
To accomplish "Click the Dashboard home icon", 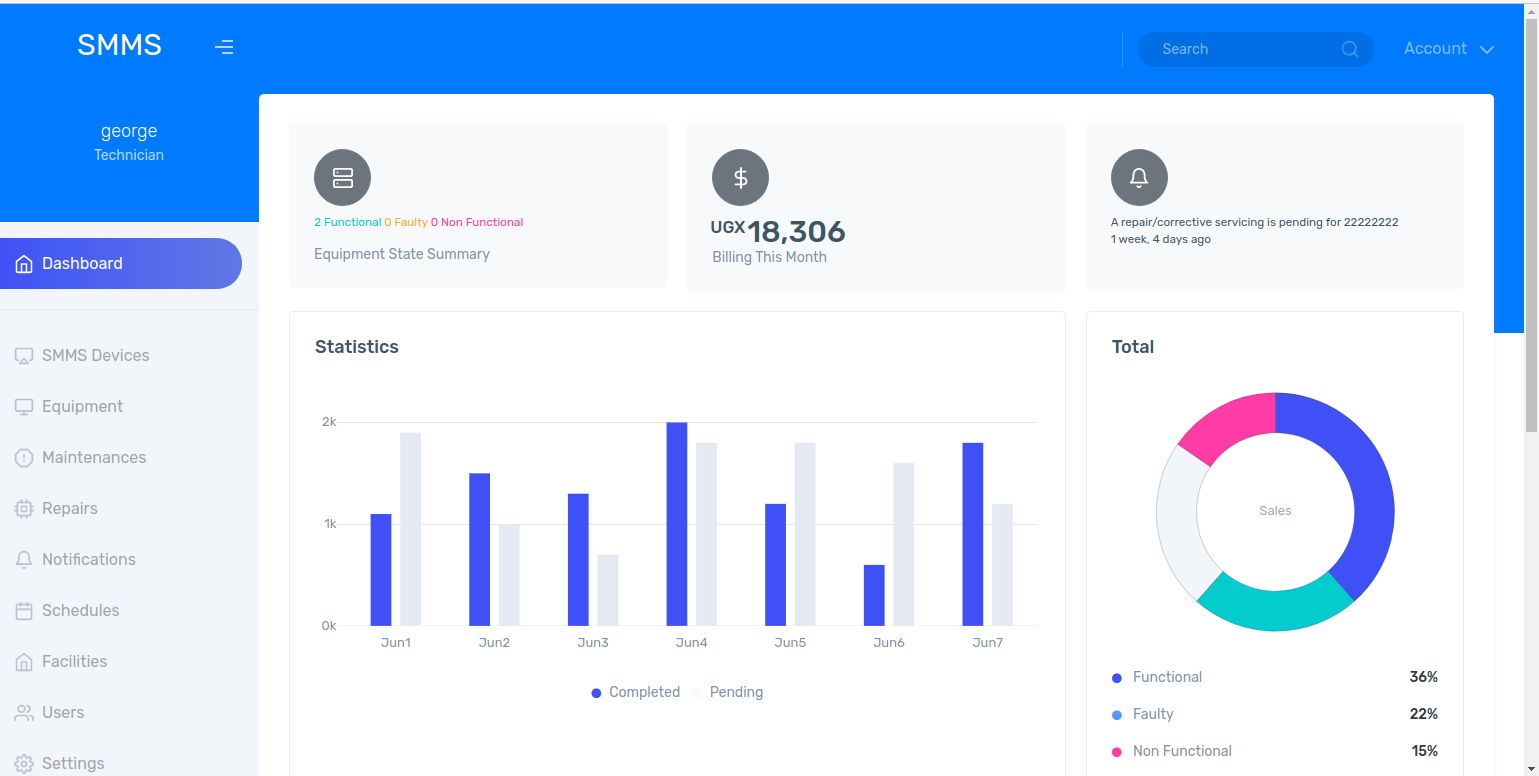I will (x=24, y=264).
